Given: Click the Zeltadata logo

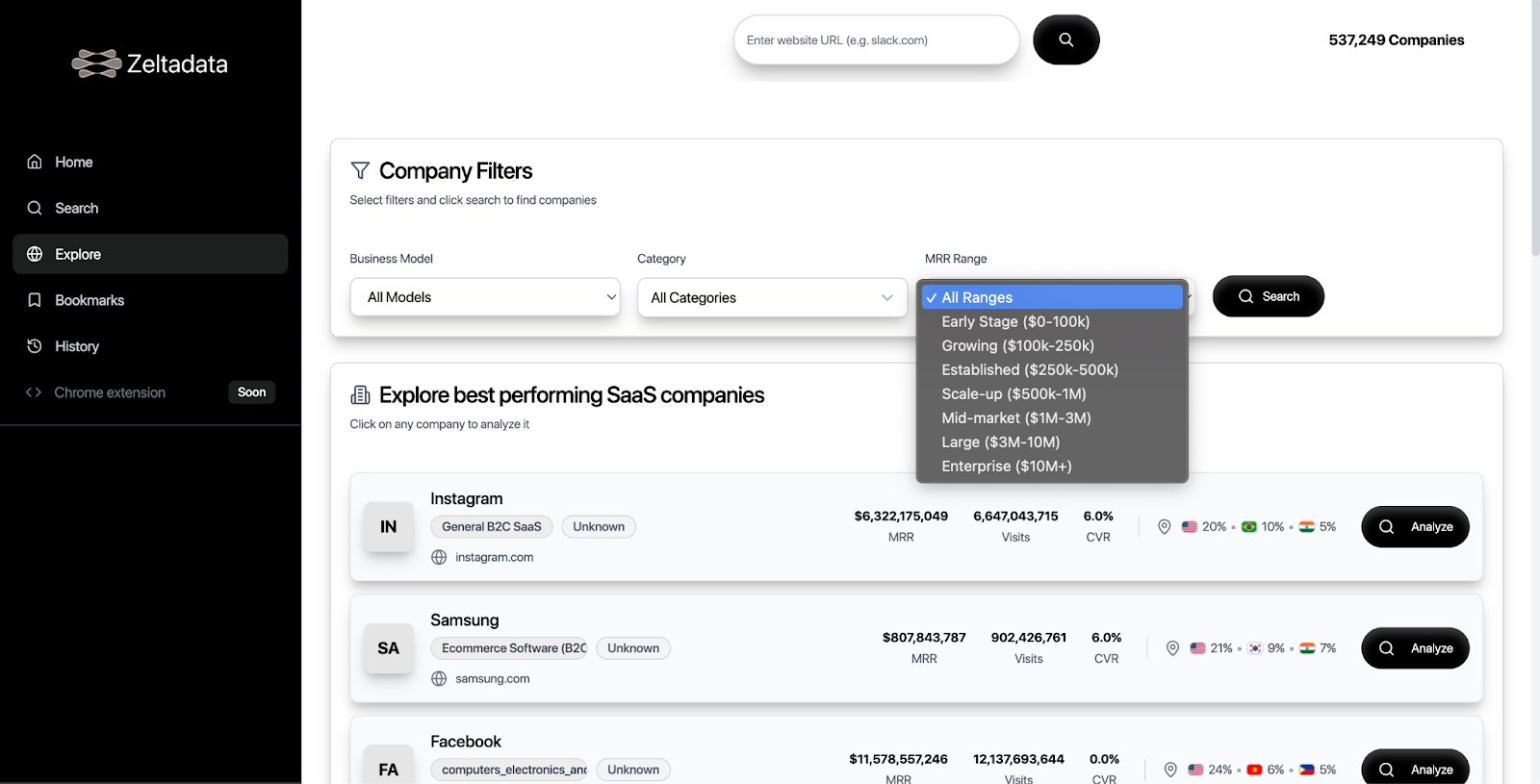Looking at the screenshot, I should click(x=150, y=63).
